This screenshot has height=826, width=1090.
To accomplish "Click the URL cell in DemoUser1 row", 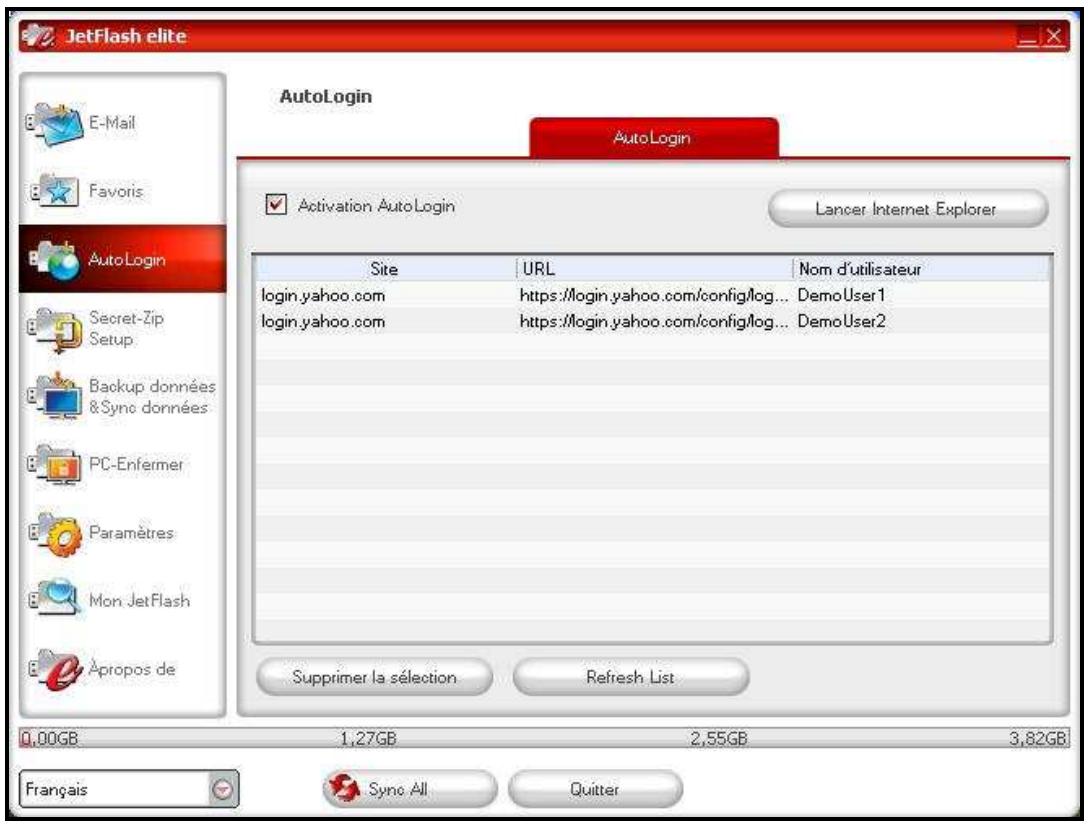I will [x=654, y=295].
